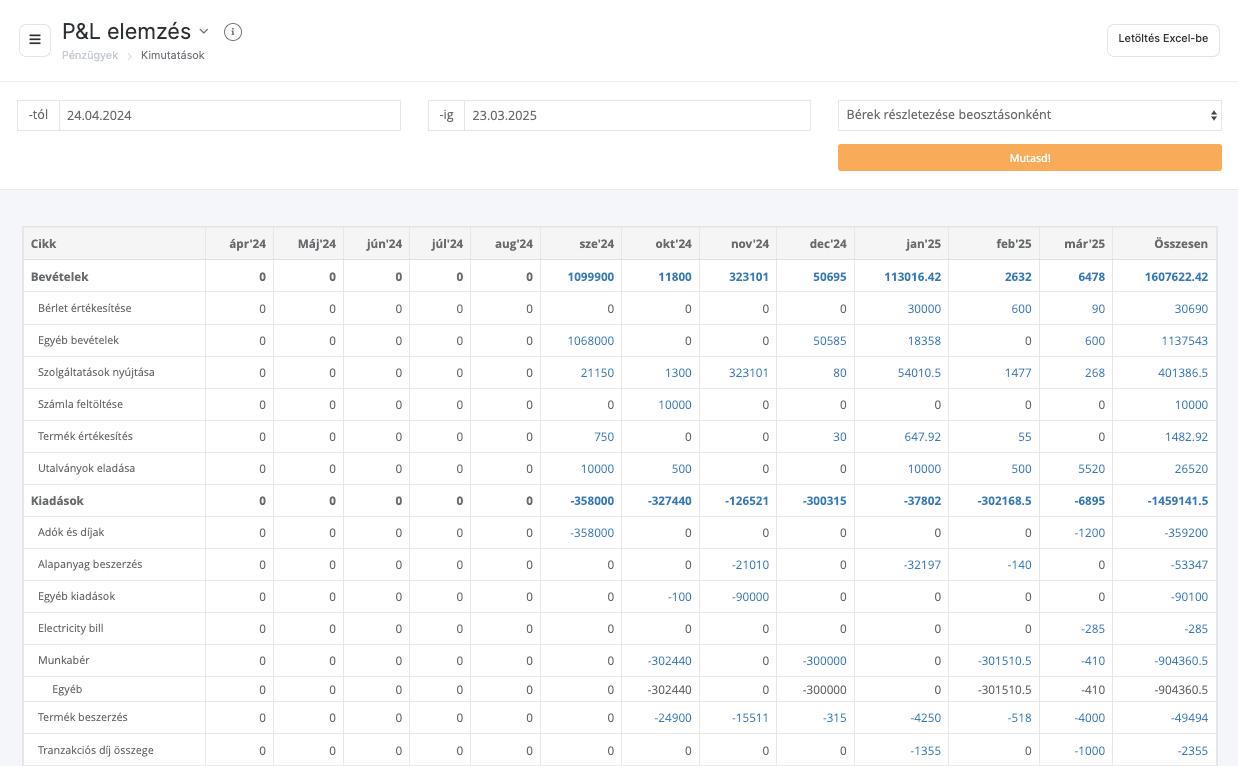This screenshot has height=766, width=1238.
Task: Open the Pénzügyek breadcrumb link
Action: (x=90, y=56)
